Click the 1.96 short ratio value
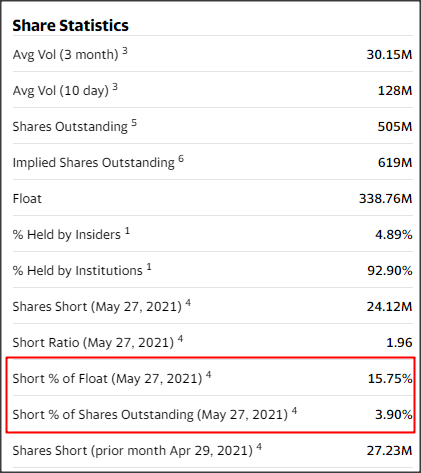Screen dimensions: 421x473 point(399,343)
